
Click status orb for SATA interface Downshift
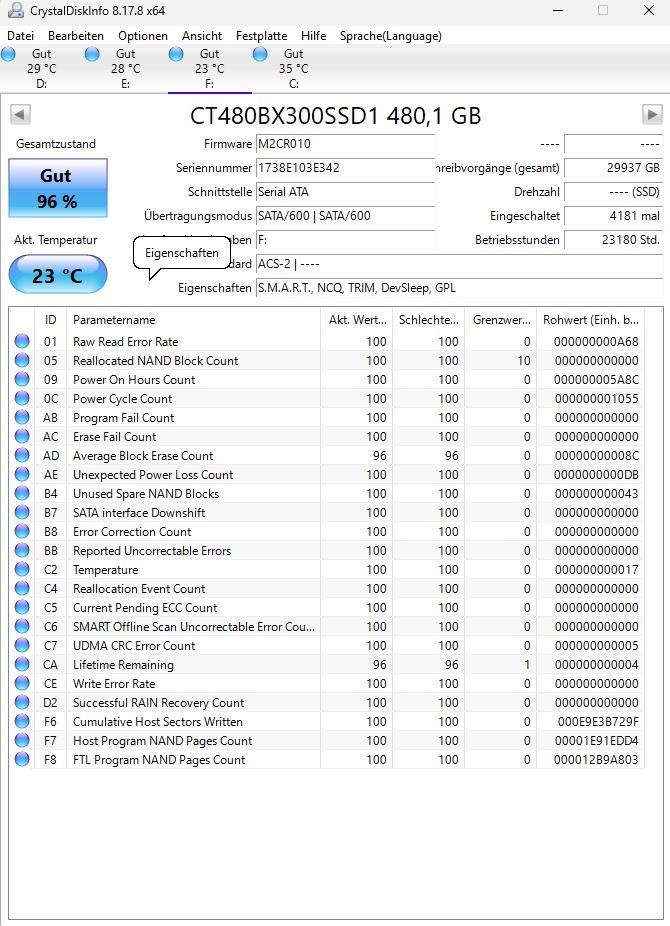click(22, 513)
